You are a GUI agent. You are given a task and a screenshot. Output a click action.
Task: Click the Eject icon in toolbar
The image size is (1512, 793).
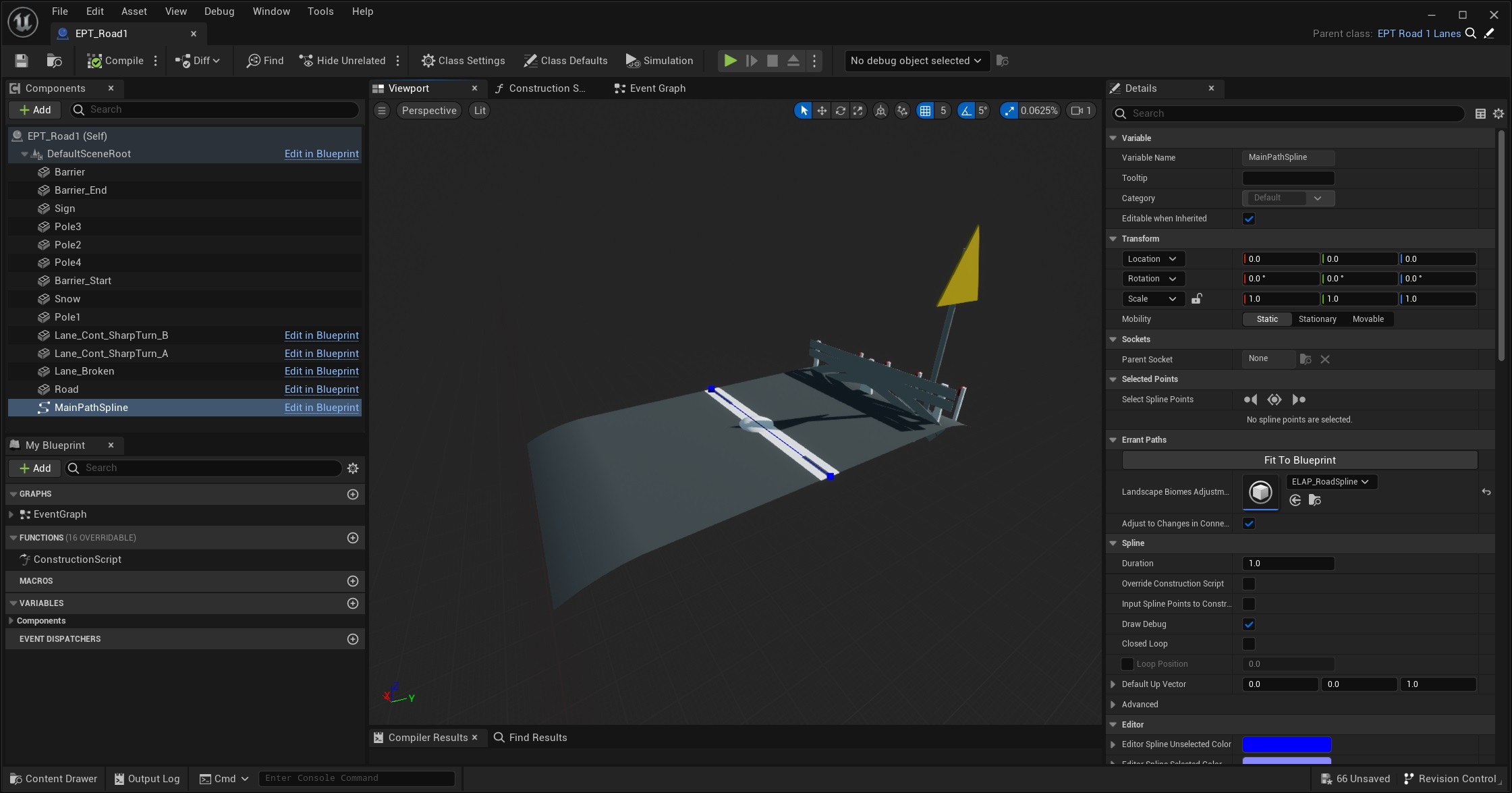[x=793, y=61]
